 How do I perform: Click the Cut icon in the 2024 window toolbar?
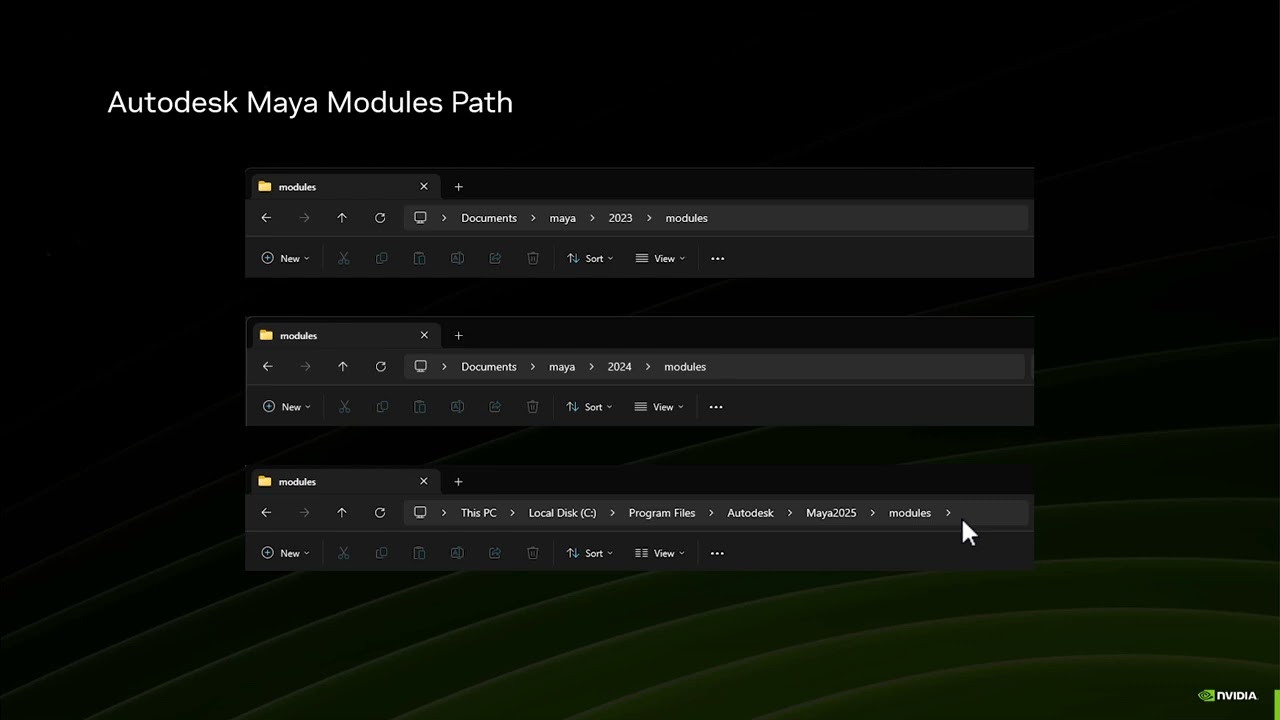344,407
